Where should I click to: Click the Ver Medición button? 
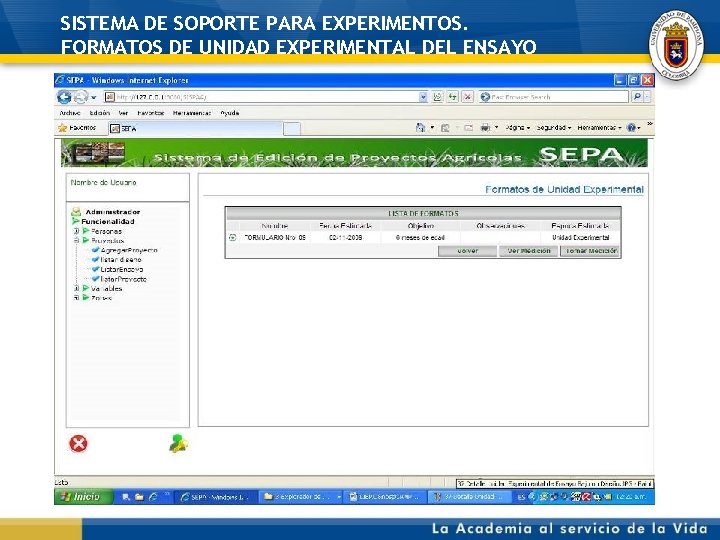pyautogui.click(x=529, y=251)
